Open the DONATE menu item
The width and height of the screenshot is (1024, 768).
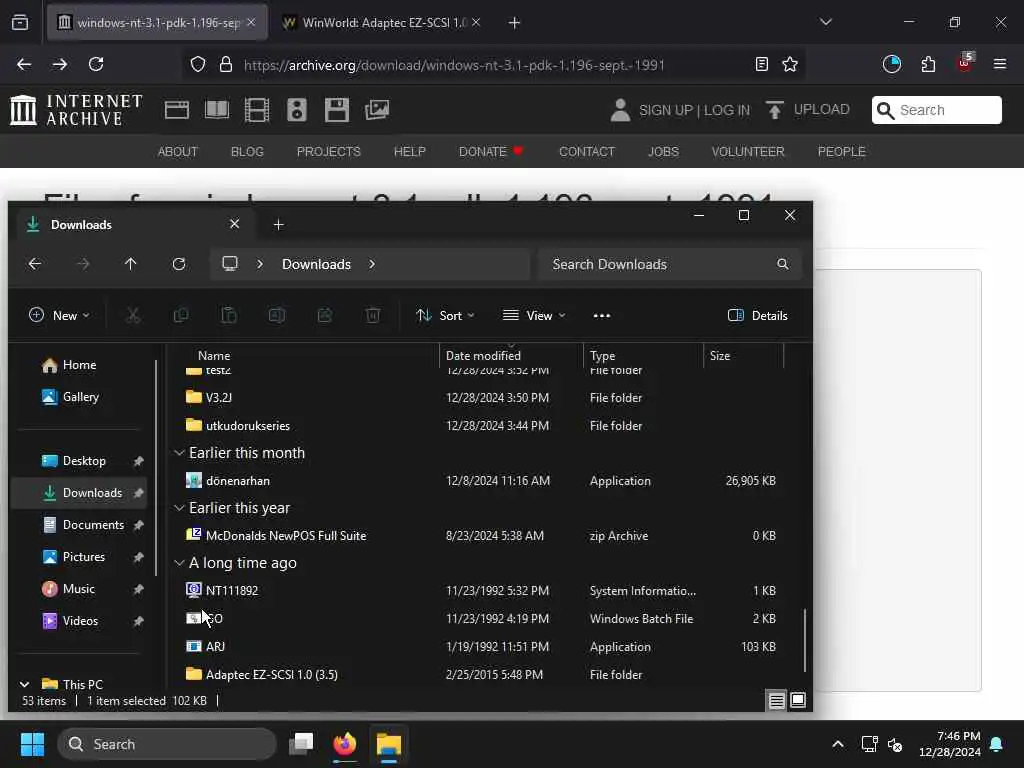click(x=491, y=152)
